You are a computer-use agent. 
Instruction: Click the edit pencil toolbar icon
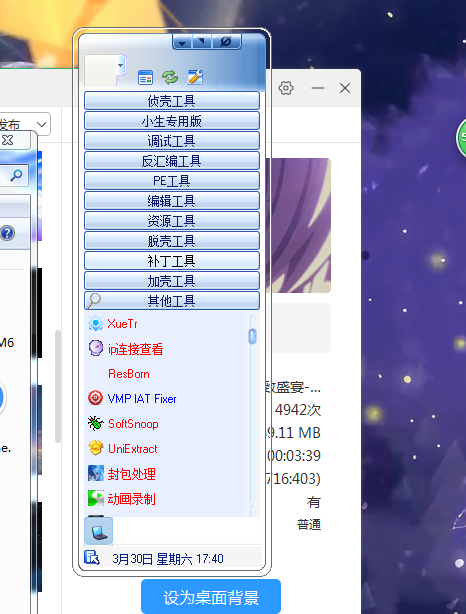click(x=195, y=77)
